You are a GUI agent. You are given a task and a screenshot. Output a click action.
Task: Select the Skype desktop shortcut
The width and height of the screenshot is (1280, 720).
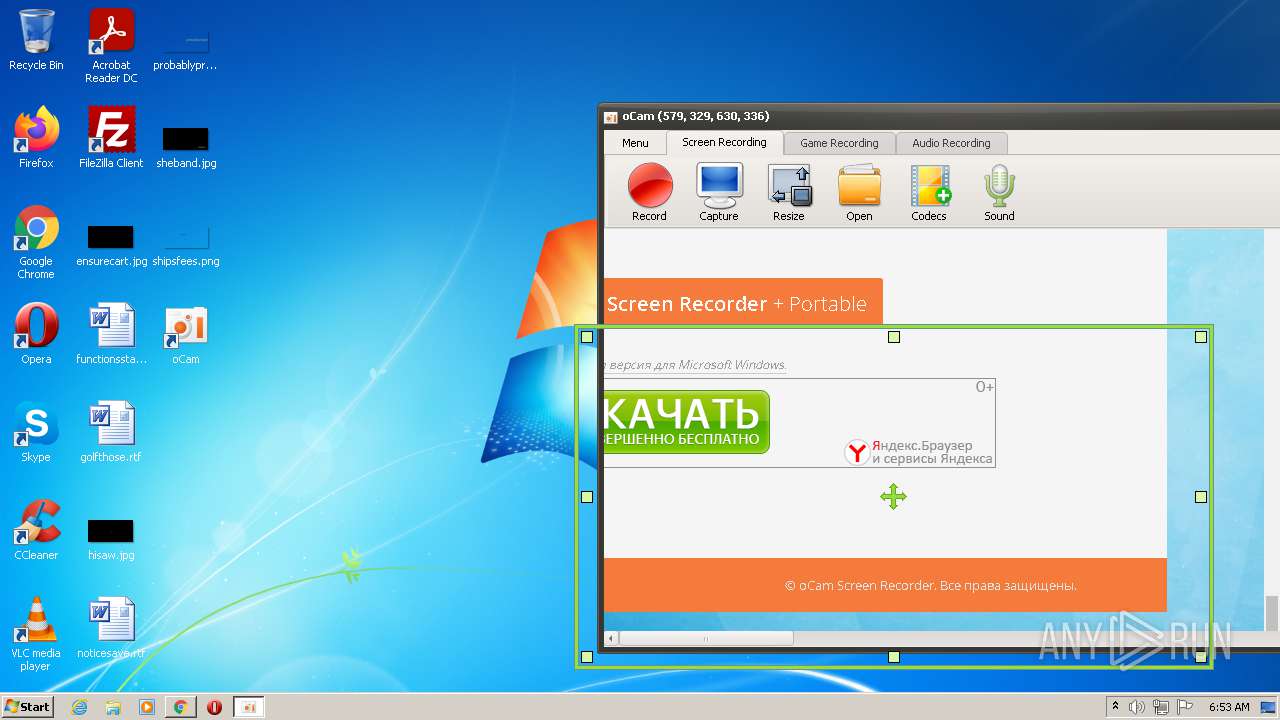click(36, 431)
